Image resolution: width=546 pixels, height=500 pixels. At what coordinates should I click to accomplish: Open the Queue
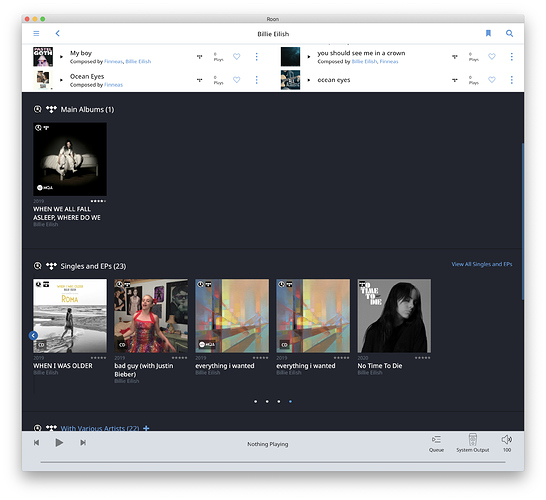point(436,443)
